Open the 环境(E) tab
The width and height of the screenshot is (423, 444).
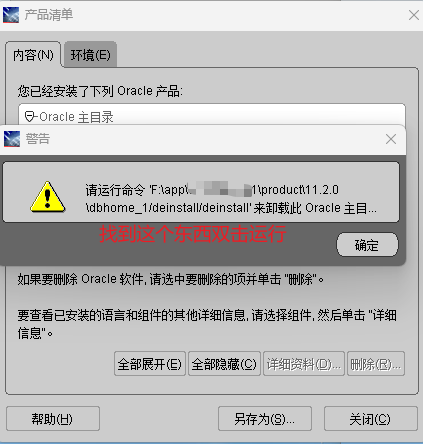pyautogui.click(x=90, y=55)
